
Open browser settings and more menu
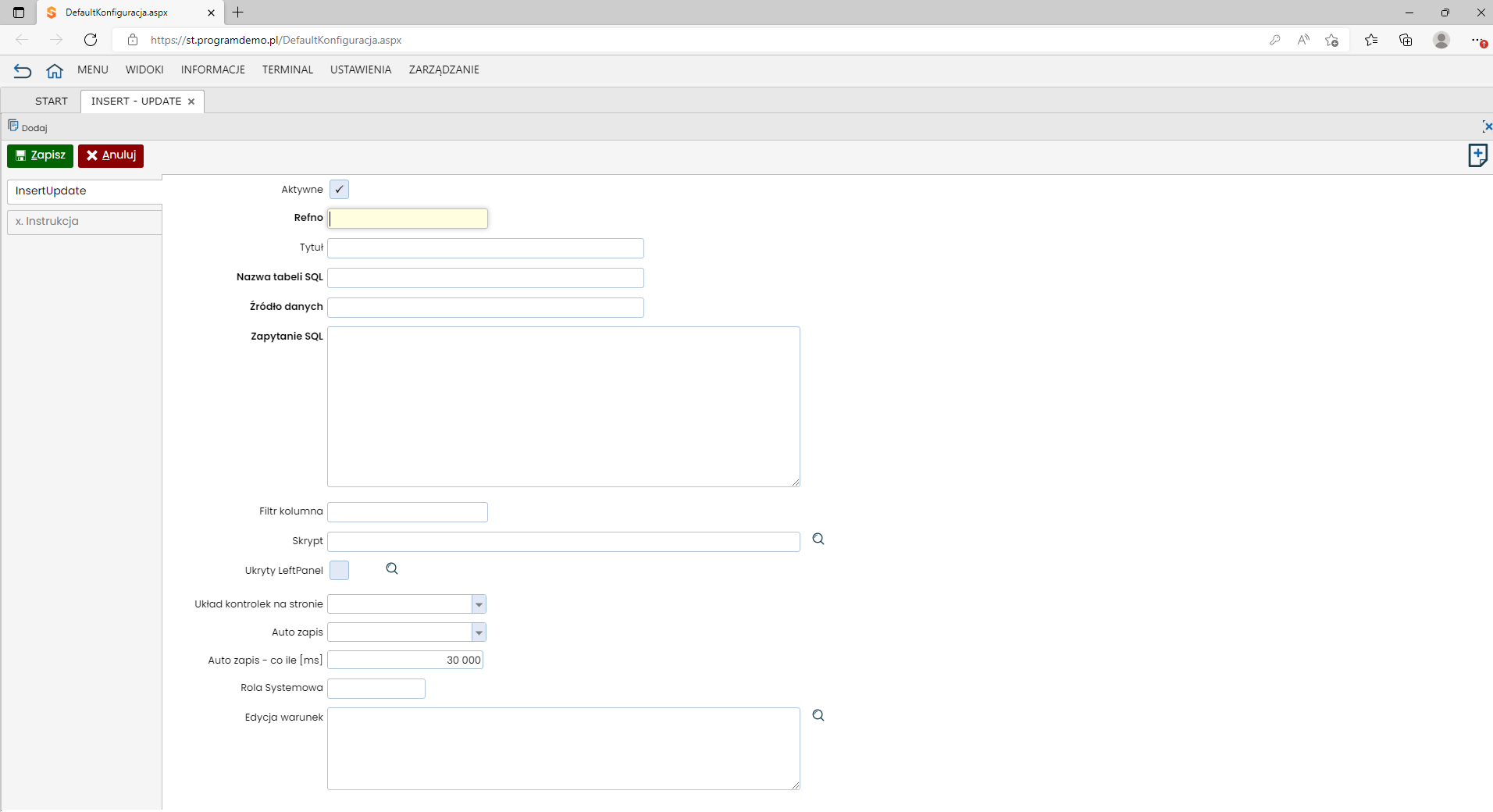click(x=1477, y=40)
